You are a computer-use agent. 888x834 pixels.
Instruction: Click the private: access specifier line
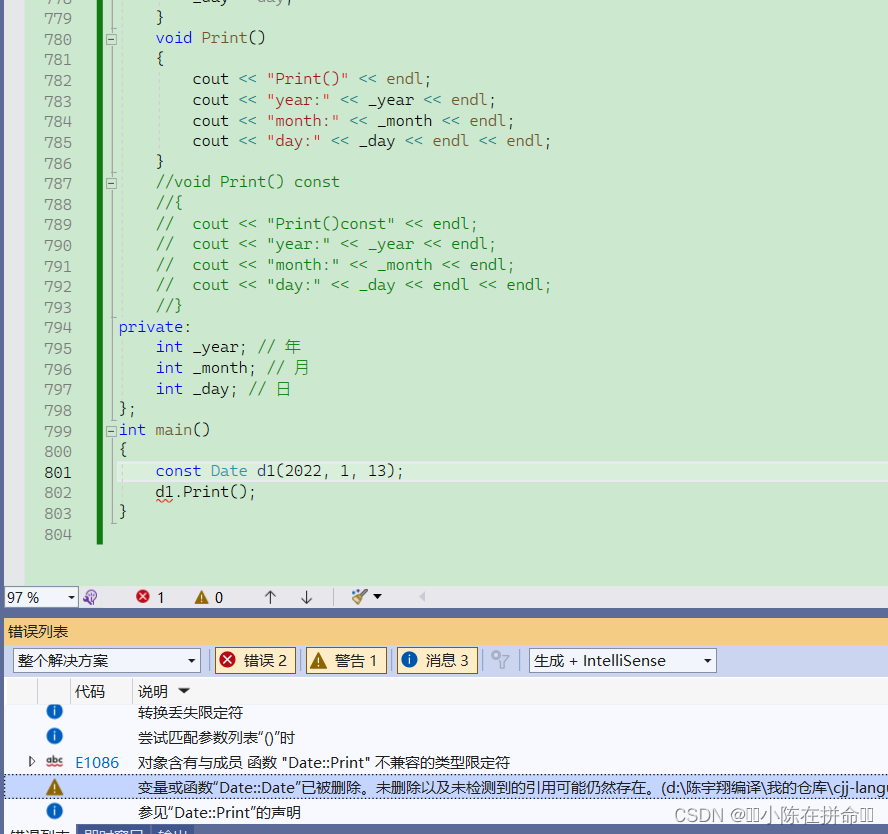click(155, 327)
